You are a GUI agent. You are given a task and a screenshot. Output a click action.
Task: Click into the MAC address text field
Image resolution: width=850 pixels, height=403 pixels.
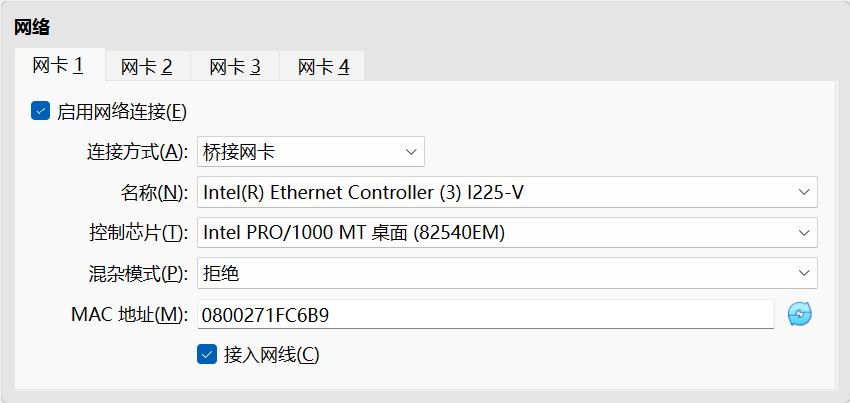coord(486,314)
